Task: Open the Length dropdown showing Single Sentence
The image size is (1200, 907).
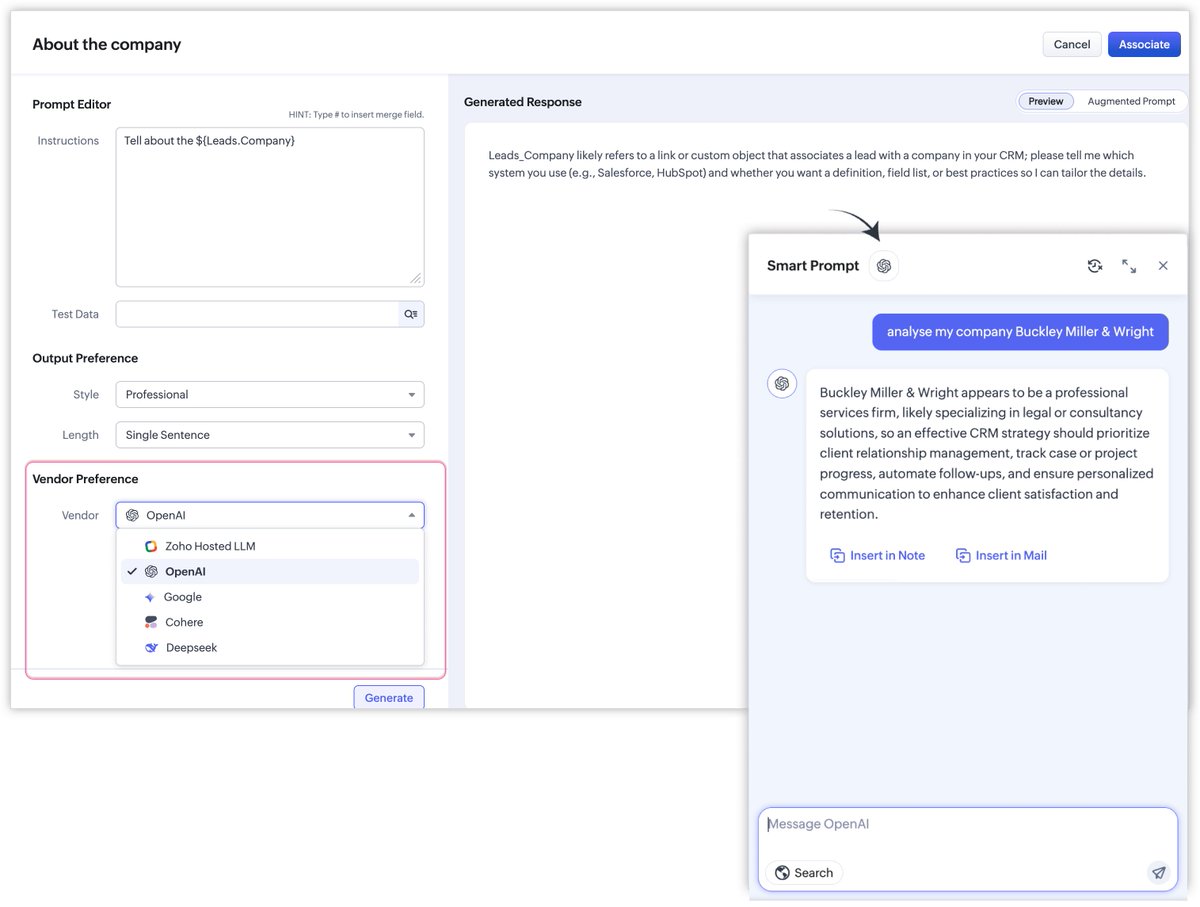Action: point(270,435)
